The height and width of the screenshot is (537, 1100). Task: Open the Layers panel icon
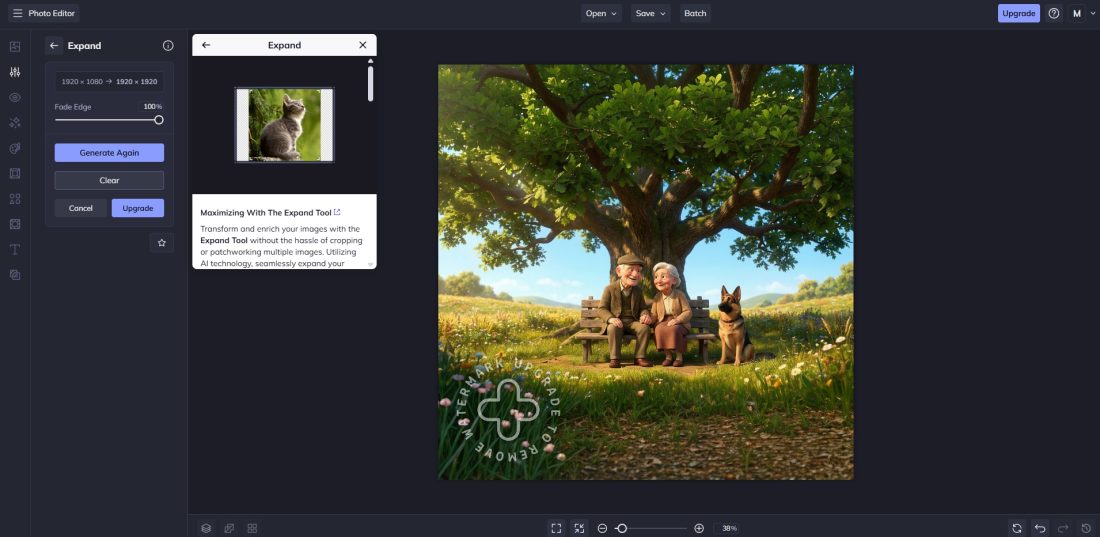point(206,528)
